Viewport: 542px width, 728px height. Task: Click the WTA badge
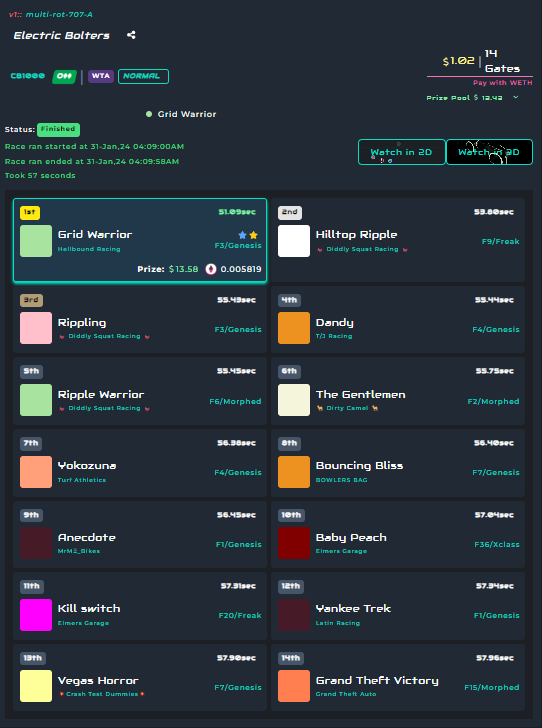101,76
